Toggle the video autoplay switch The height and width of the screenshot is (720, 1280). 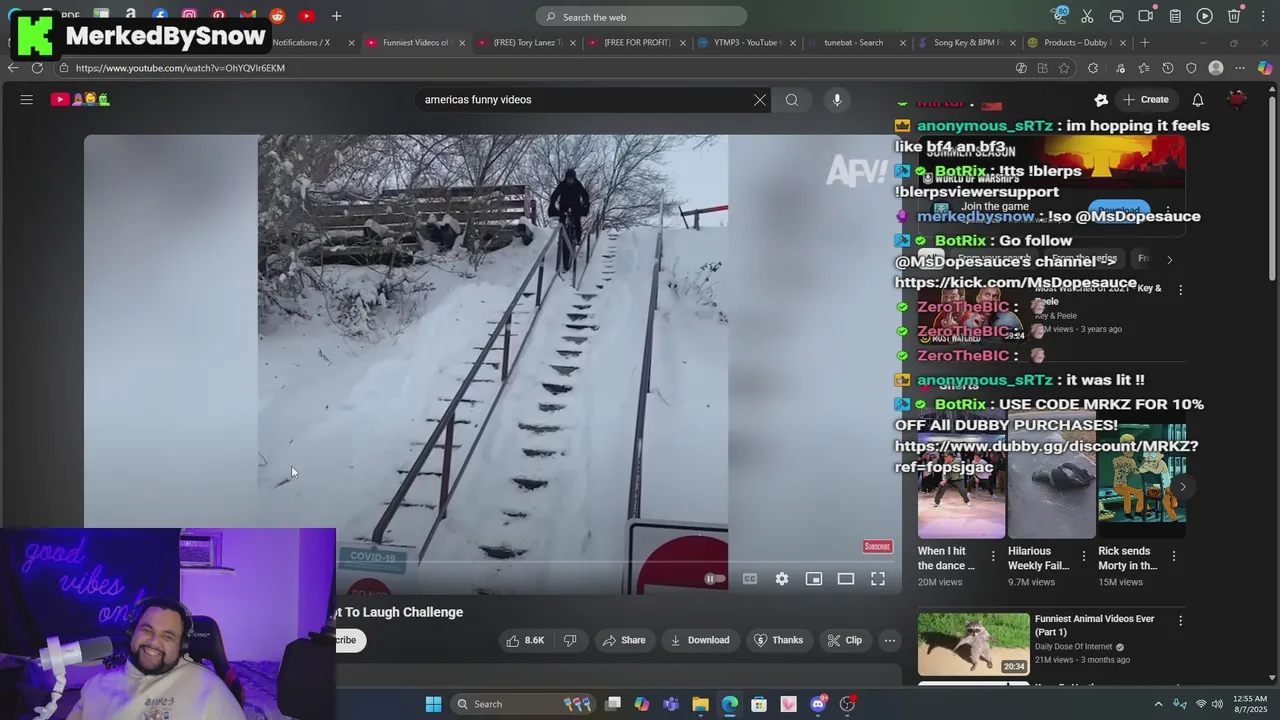coord(714,579)
